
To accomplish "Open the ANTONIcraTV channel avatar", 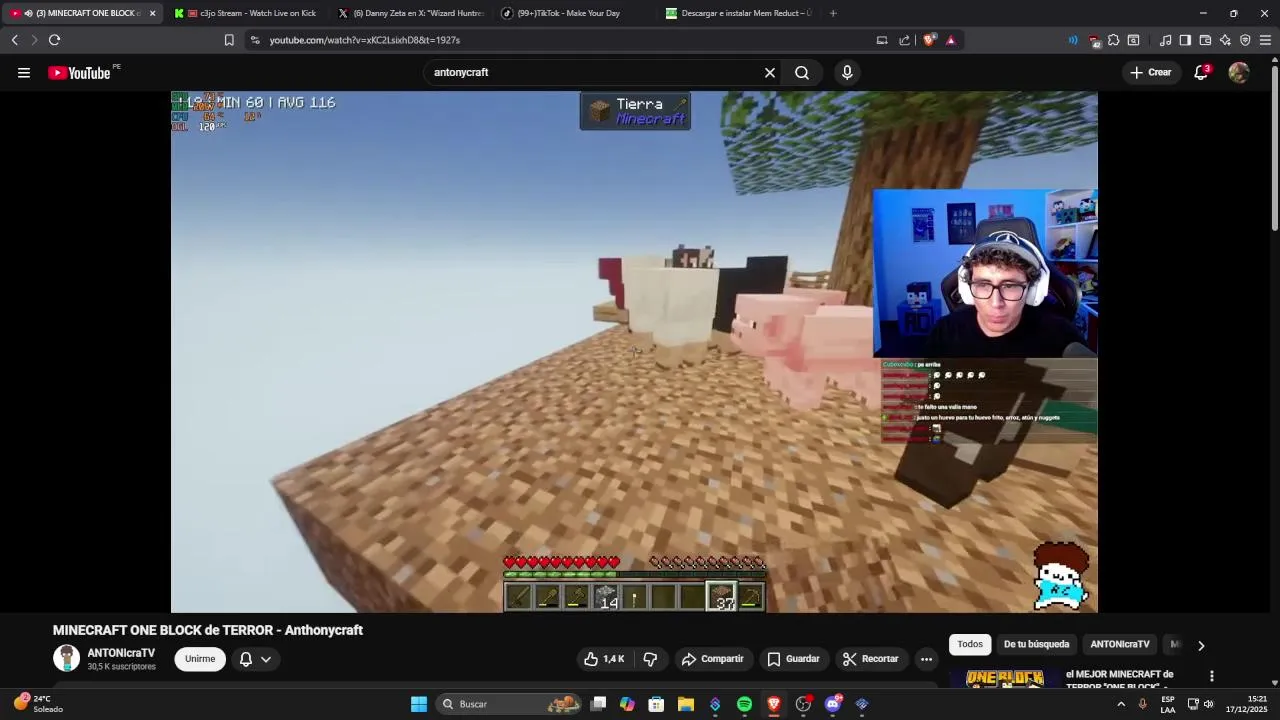I will pyautogui.click(x=67, y=658).
